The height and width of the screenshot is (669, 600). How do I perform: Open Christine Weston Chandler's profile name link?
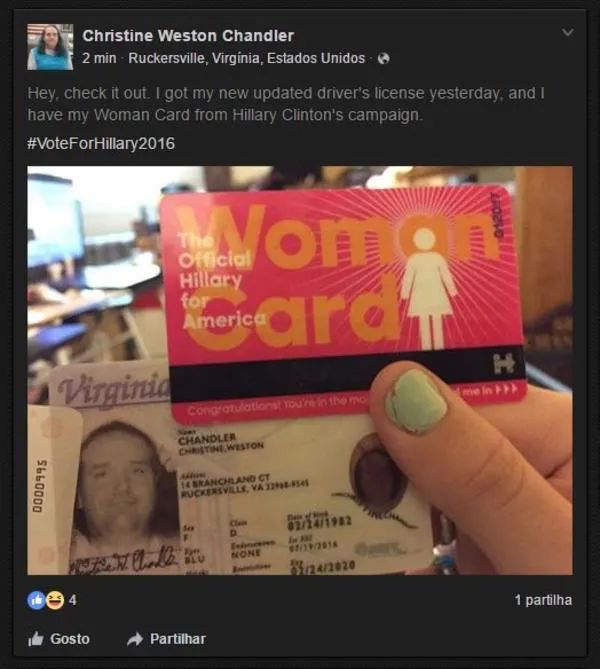188,36
